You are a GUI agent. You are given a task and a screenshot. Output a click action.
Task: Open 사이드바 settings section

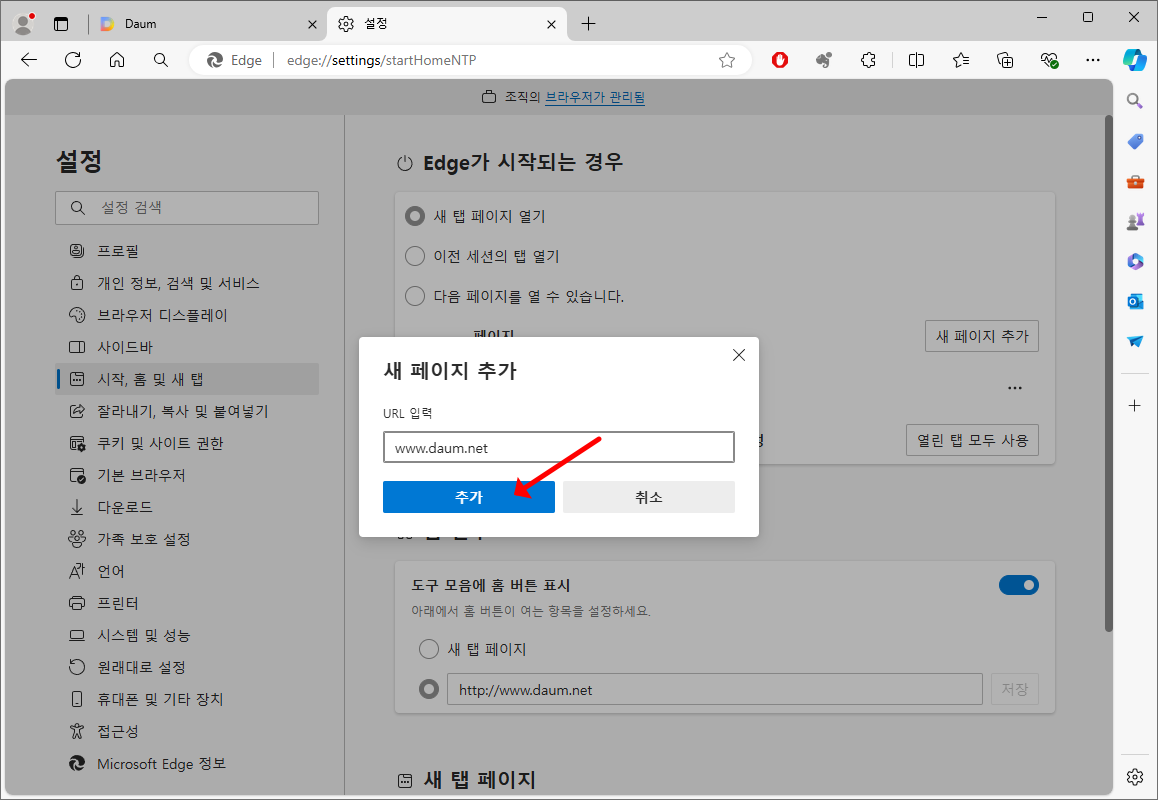[187, 347]
